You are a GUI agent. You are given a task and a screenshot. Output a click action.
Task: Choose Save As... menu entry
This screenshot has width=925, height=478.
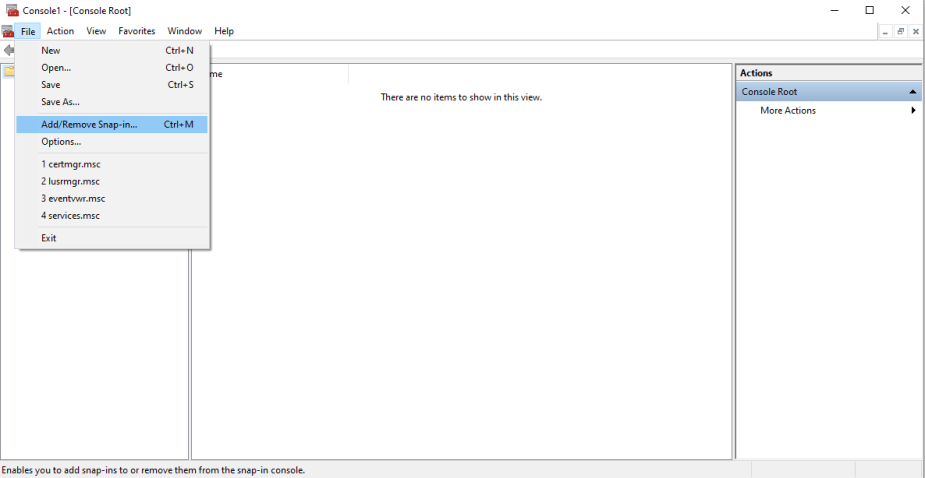click(x=112, y=102)
